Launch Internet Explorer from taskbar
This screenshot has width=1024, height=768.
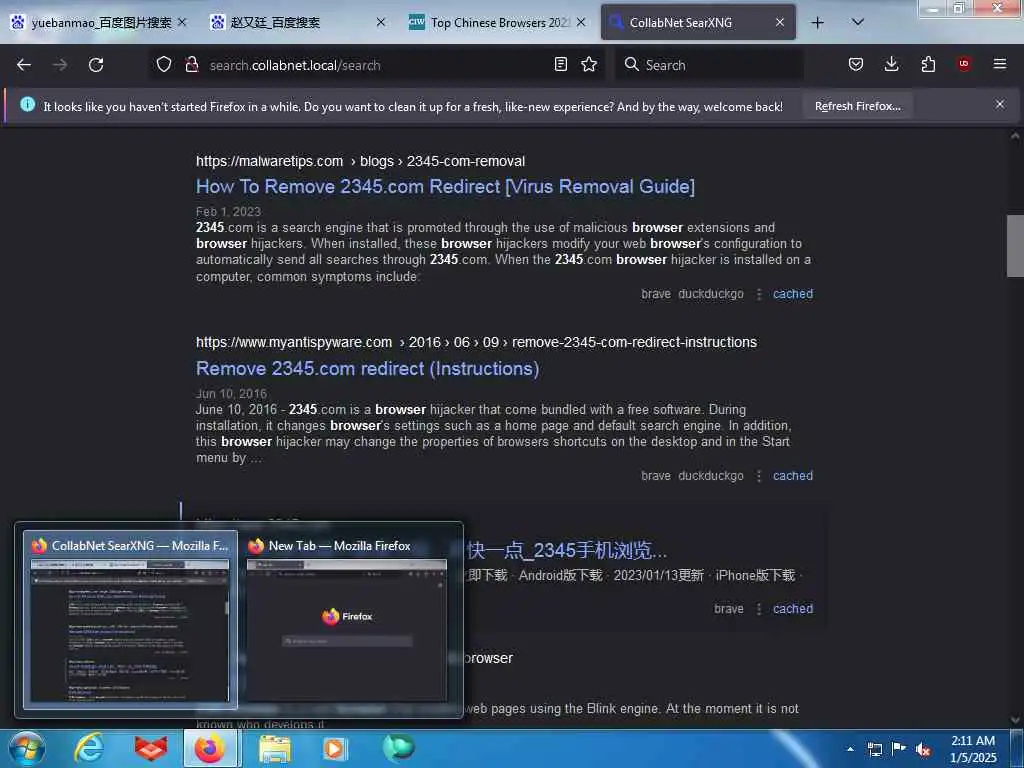[88, 748]
